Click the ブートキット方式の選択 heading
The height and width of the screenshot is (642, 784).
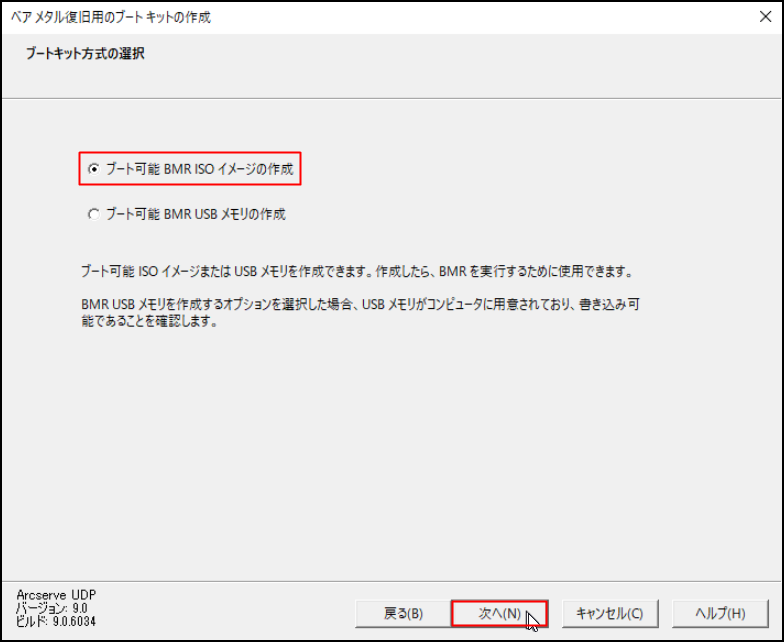[85, 54]
